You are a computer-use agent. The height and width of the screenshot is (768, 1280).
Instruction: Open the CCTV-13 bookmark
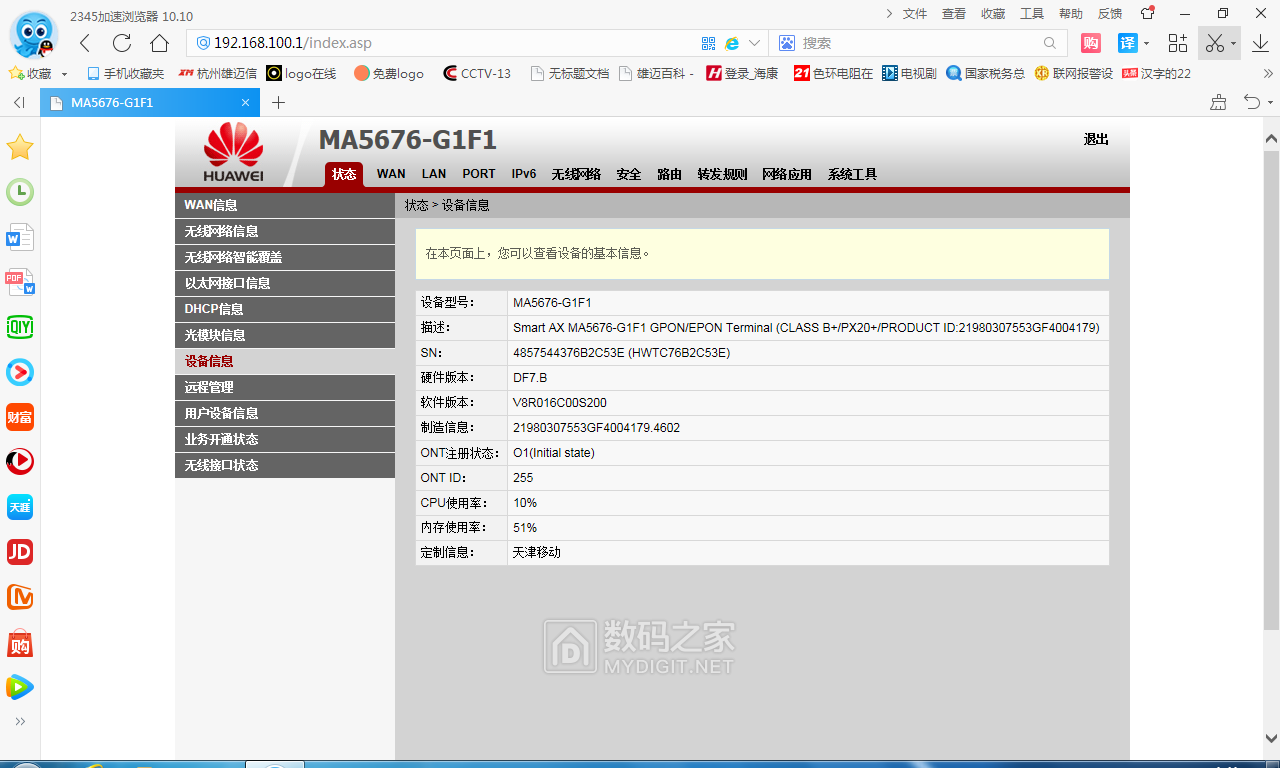coord(477,74)
